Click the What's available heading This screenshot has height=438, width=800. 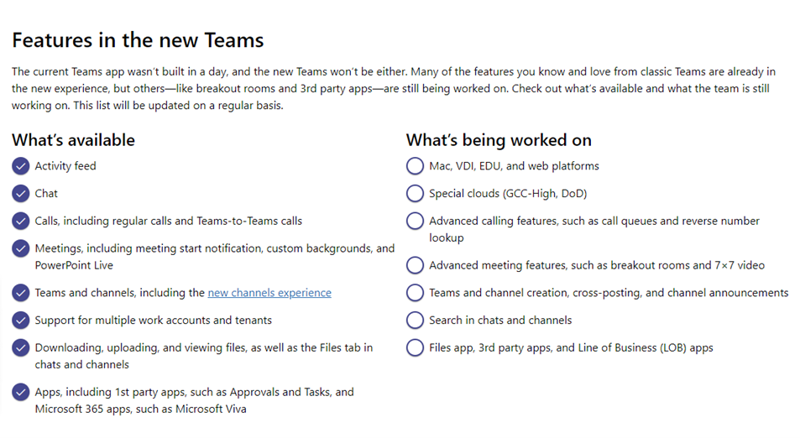coord(73,140)
